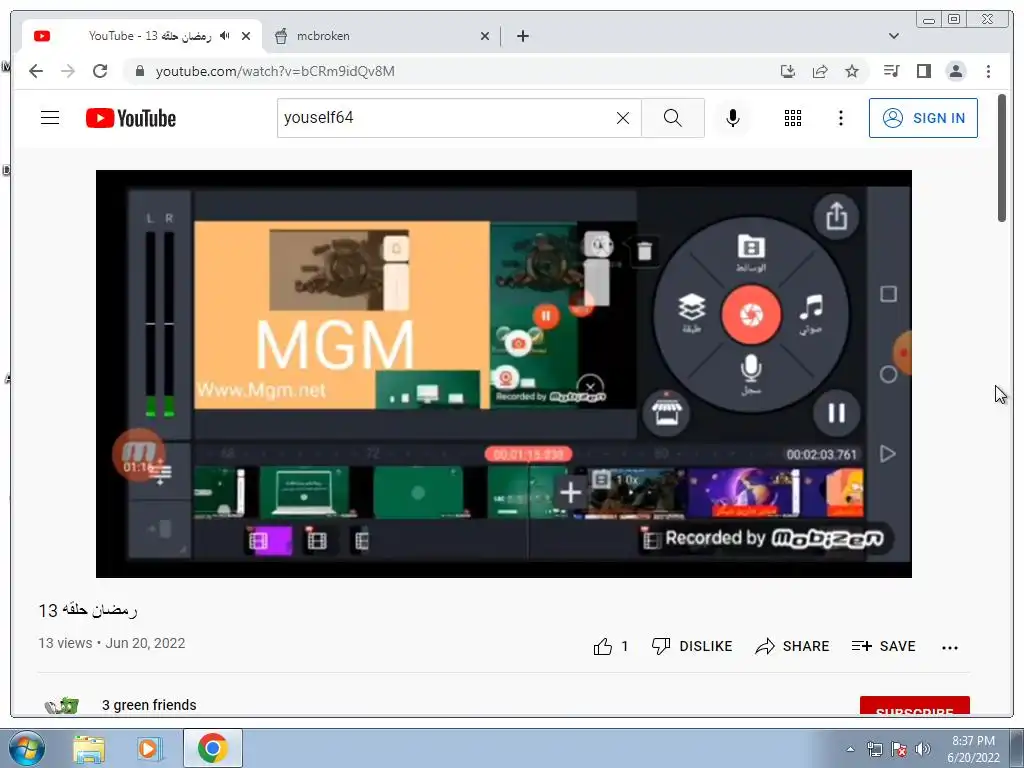Click the SIGN IN button
This screenshot has width=1024, height=768.
923,118
